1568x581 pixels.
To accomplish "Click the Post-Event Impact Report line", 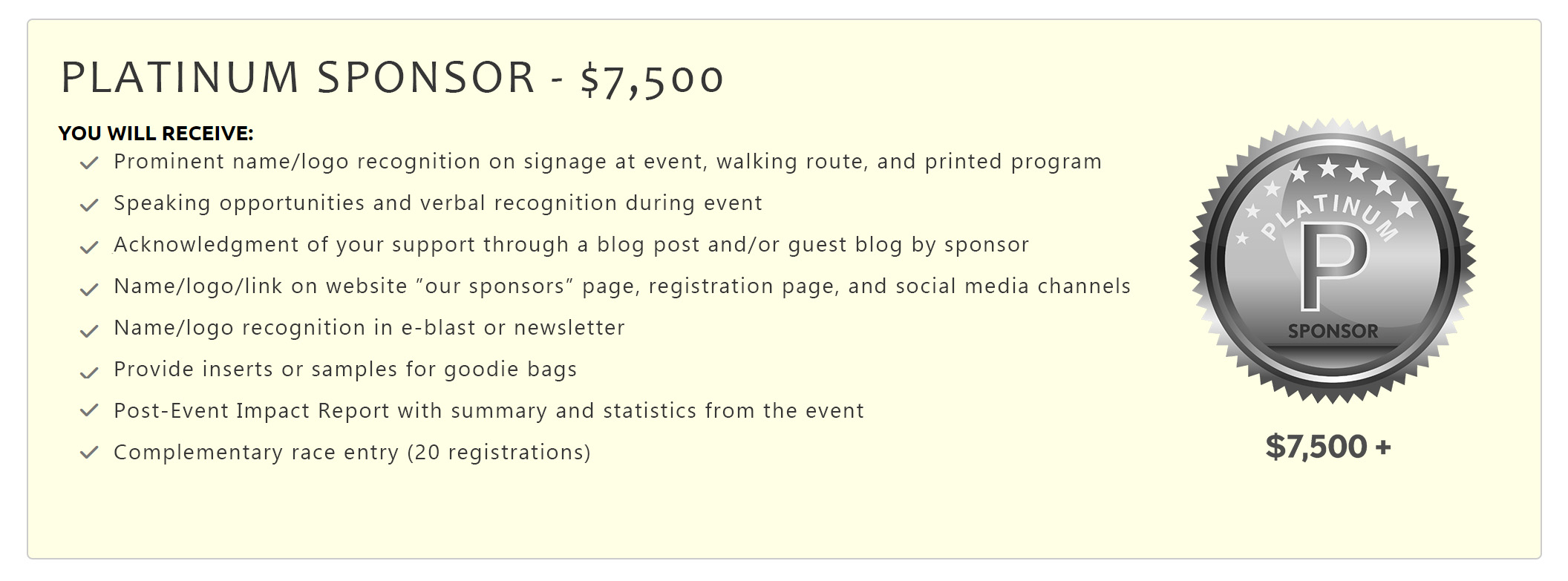I will (489, 411).
